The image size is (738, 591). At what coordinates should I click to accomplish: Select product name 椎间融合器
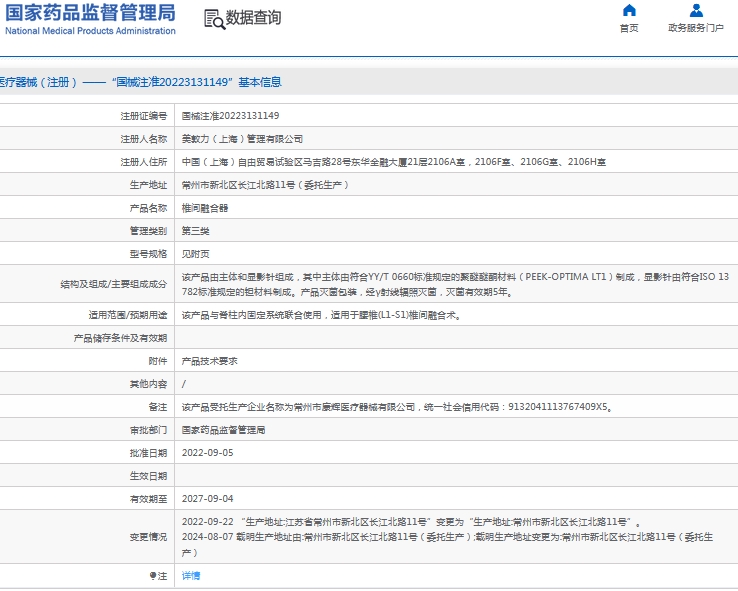(x=205, y=208)
